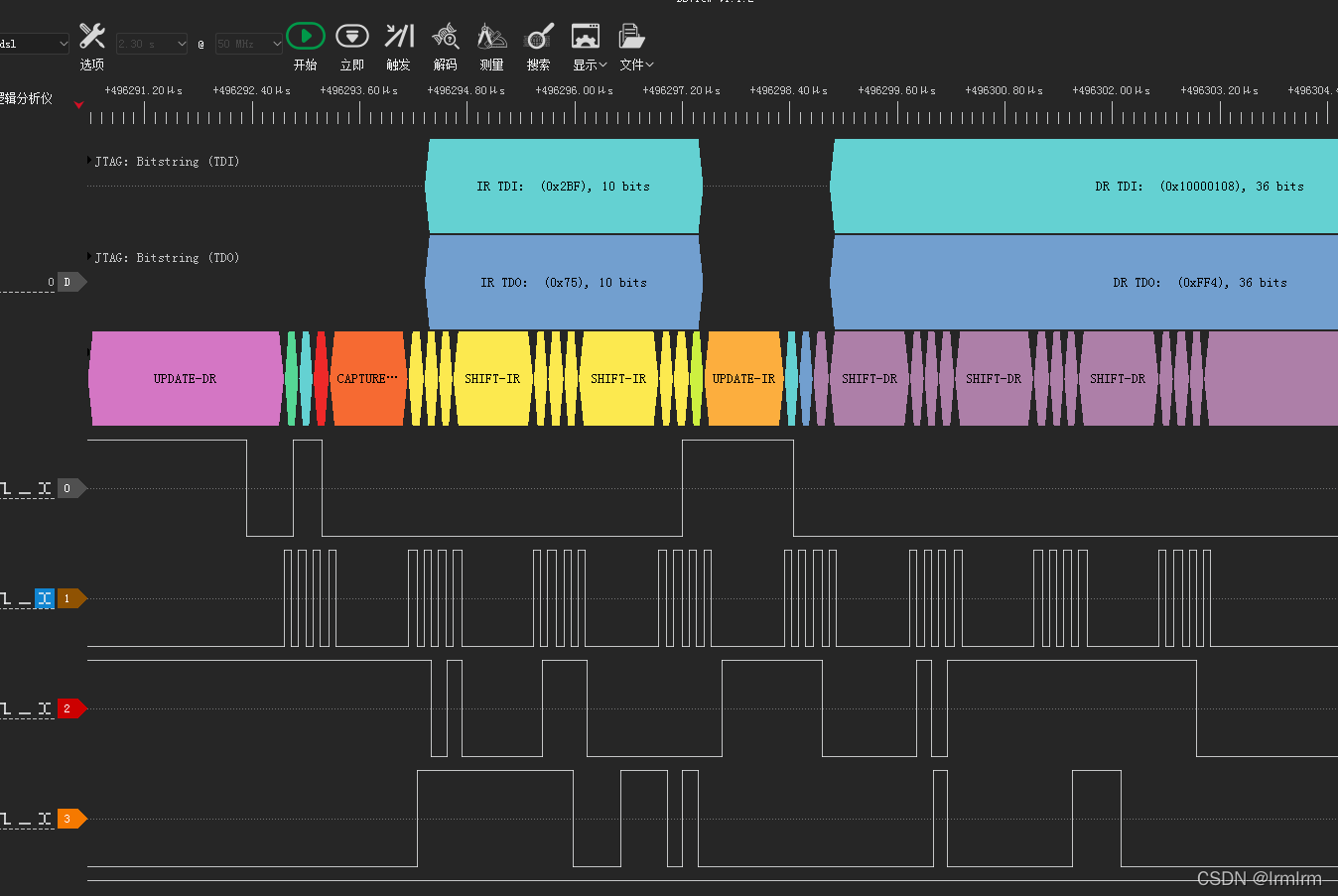Select the orange channel 3 label
This screenshot has width=1338, height=896.
pyautogui.click(x=71, y=819)
